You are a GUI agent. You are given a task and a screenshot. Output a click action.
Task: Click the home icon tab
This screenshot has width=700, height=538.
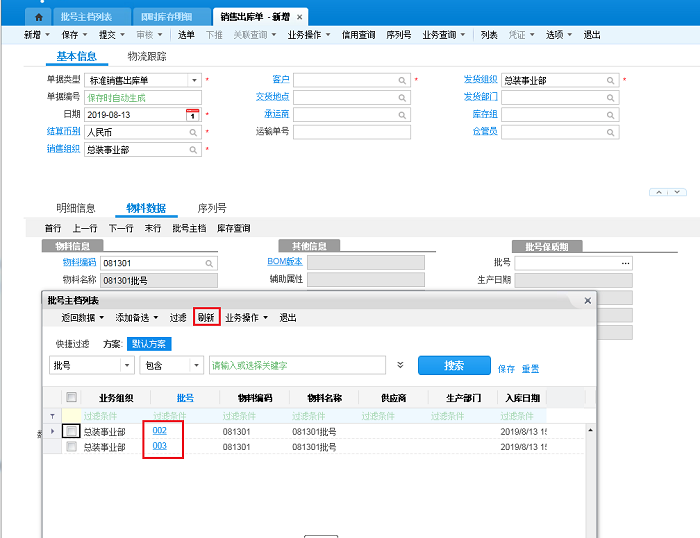(38, 16)
